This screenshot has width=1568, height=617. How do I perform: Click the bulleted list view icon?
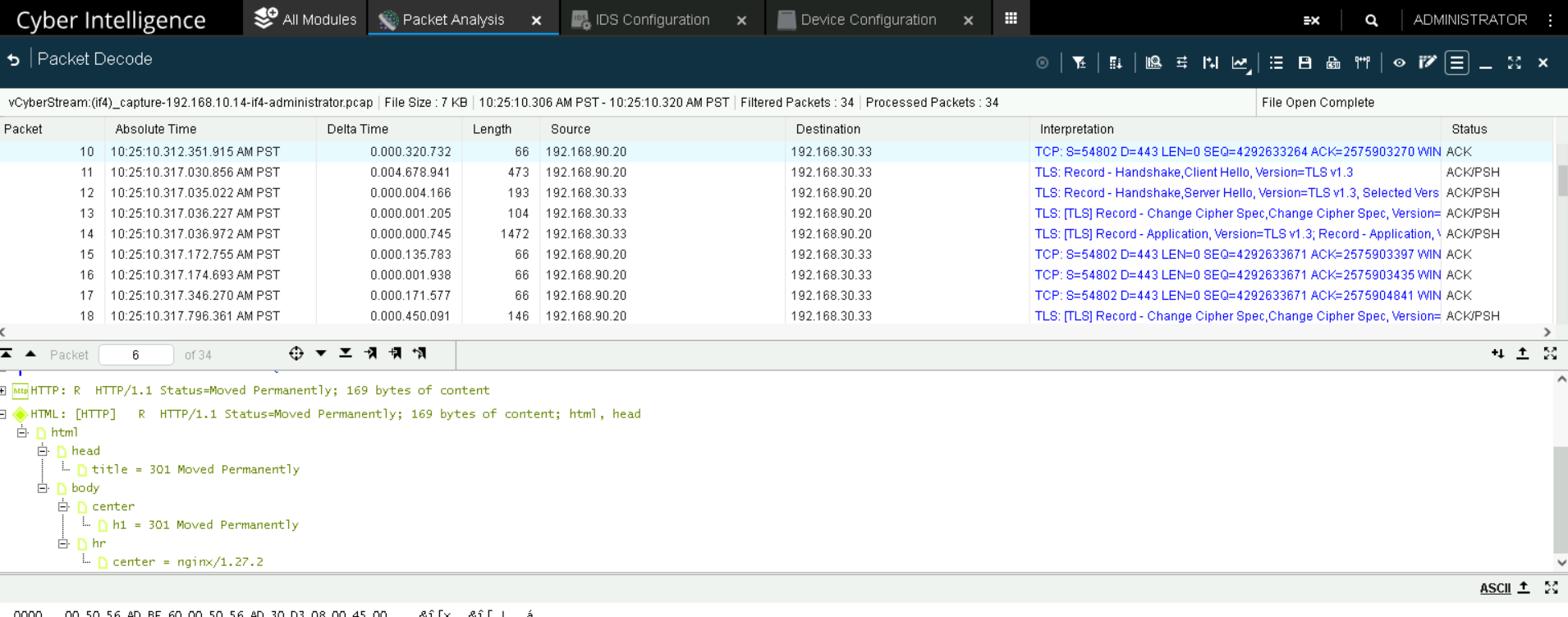click(x=1276, y=62)
